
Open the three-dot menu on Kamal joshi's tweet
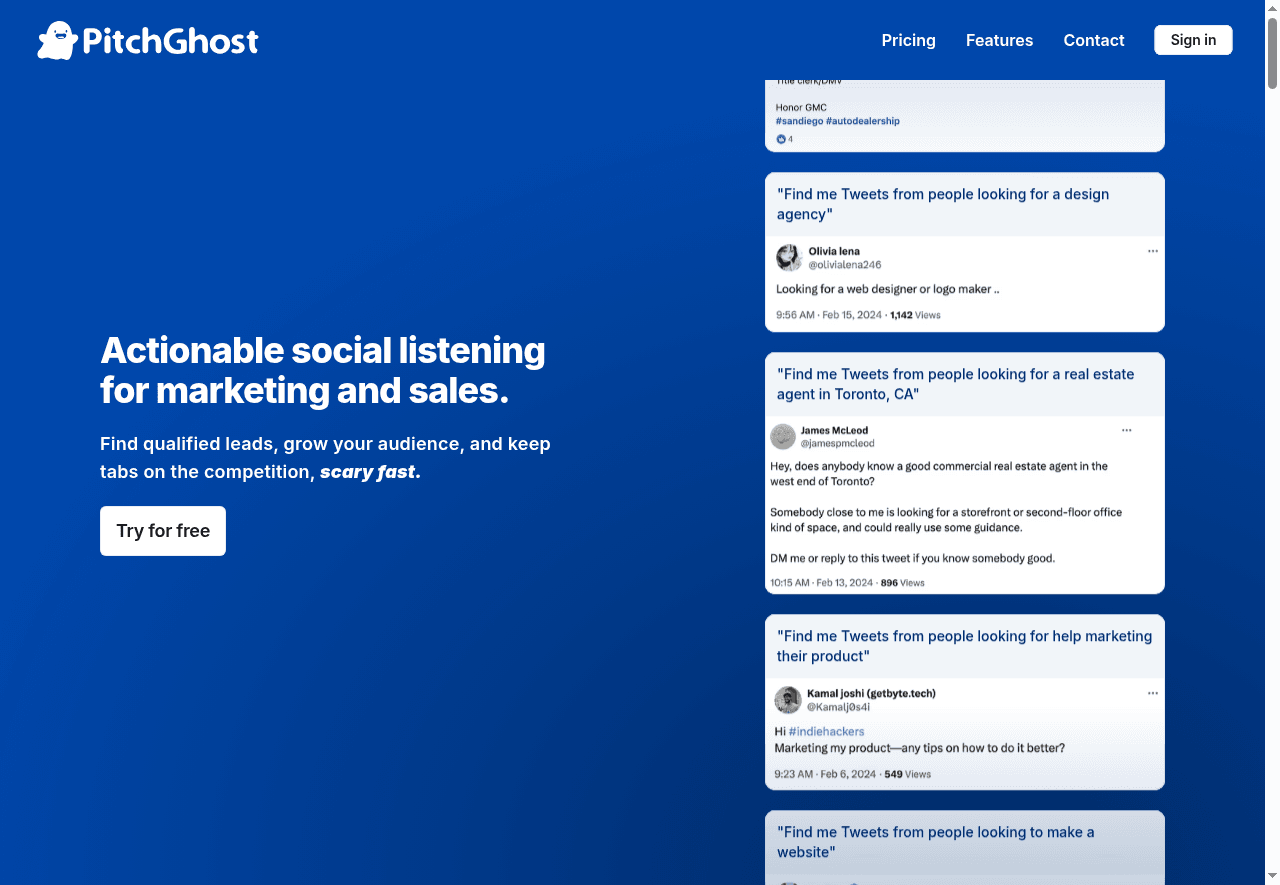point(1152,693)
